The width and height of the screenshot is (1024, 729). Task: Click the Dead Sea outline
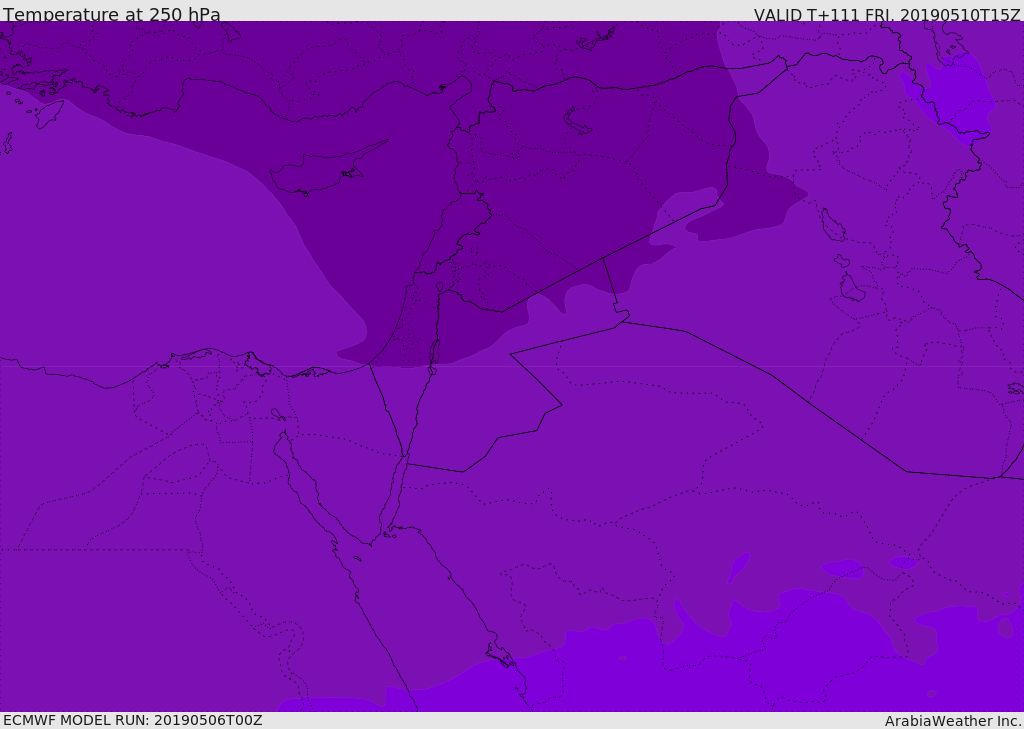(434, 353)
